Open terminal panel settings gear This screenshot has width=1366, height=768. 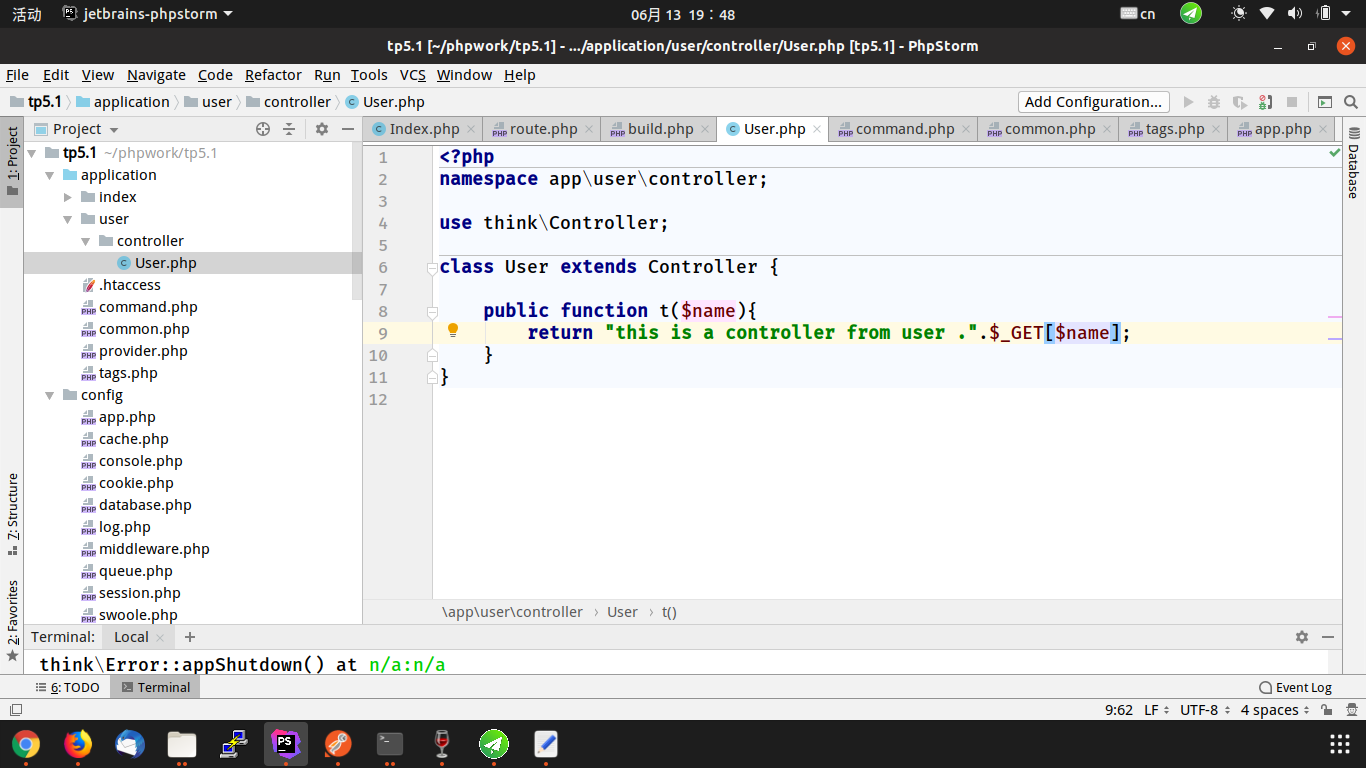(x=1302, y=637)
